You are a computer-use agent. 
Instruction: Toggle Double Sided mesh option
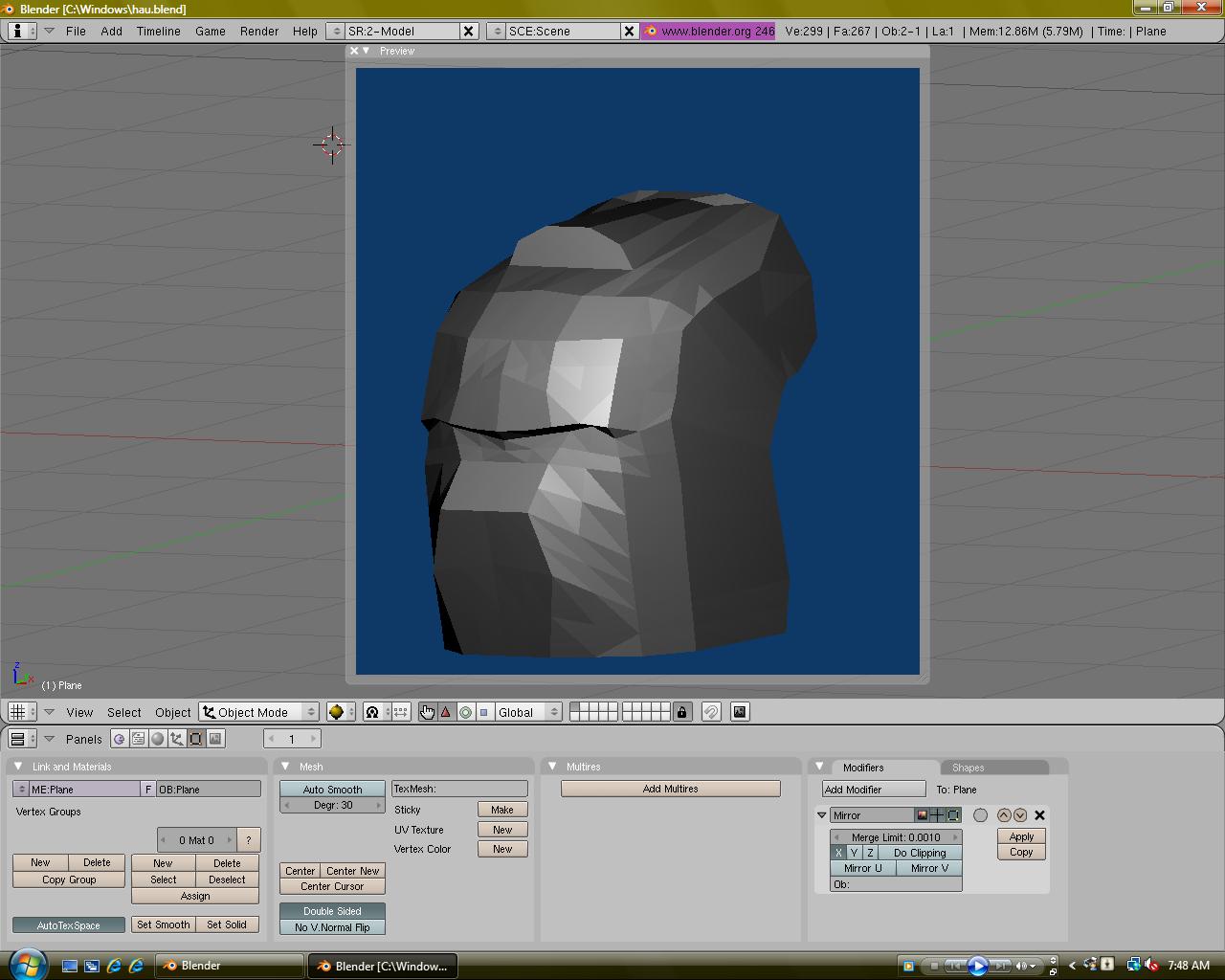[332, 911]
